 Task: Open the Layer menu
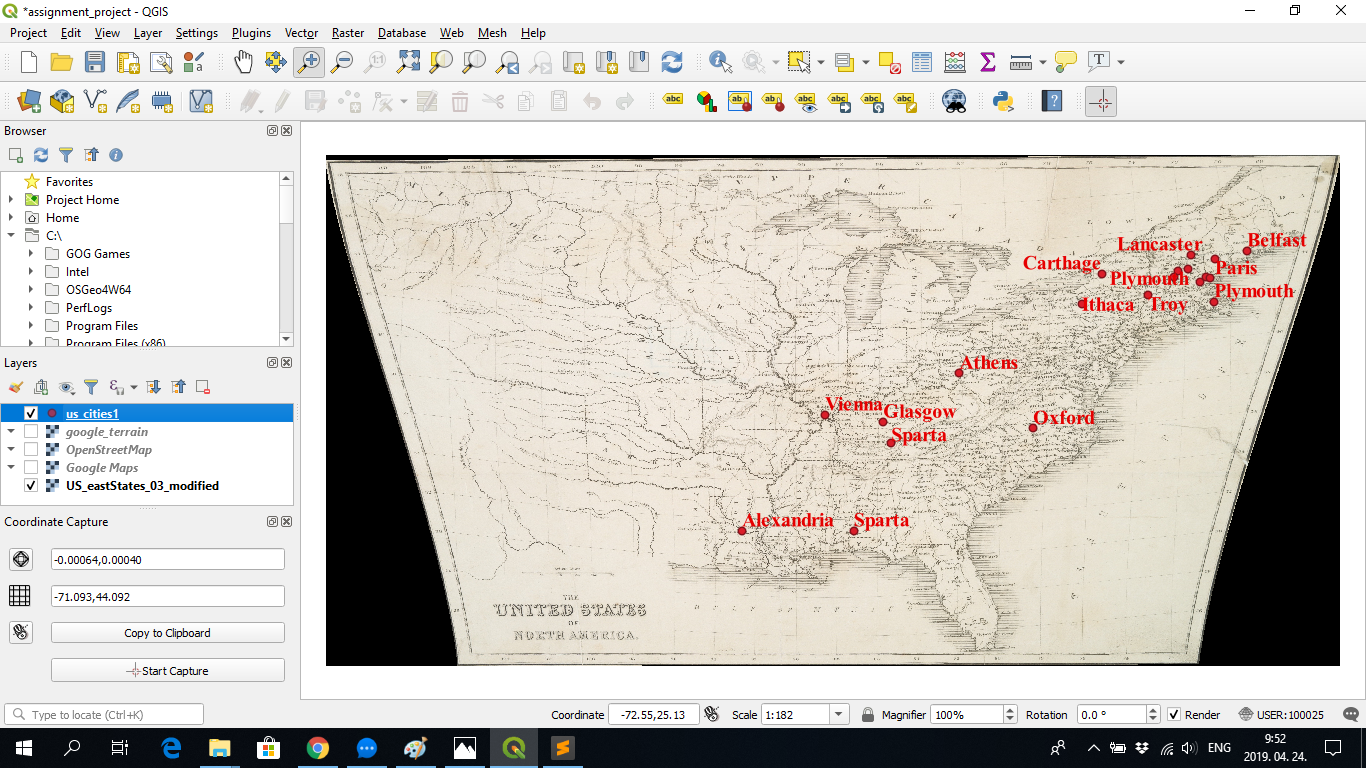point(148,33)
